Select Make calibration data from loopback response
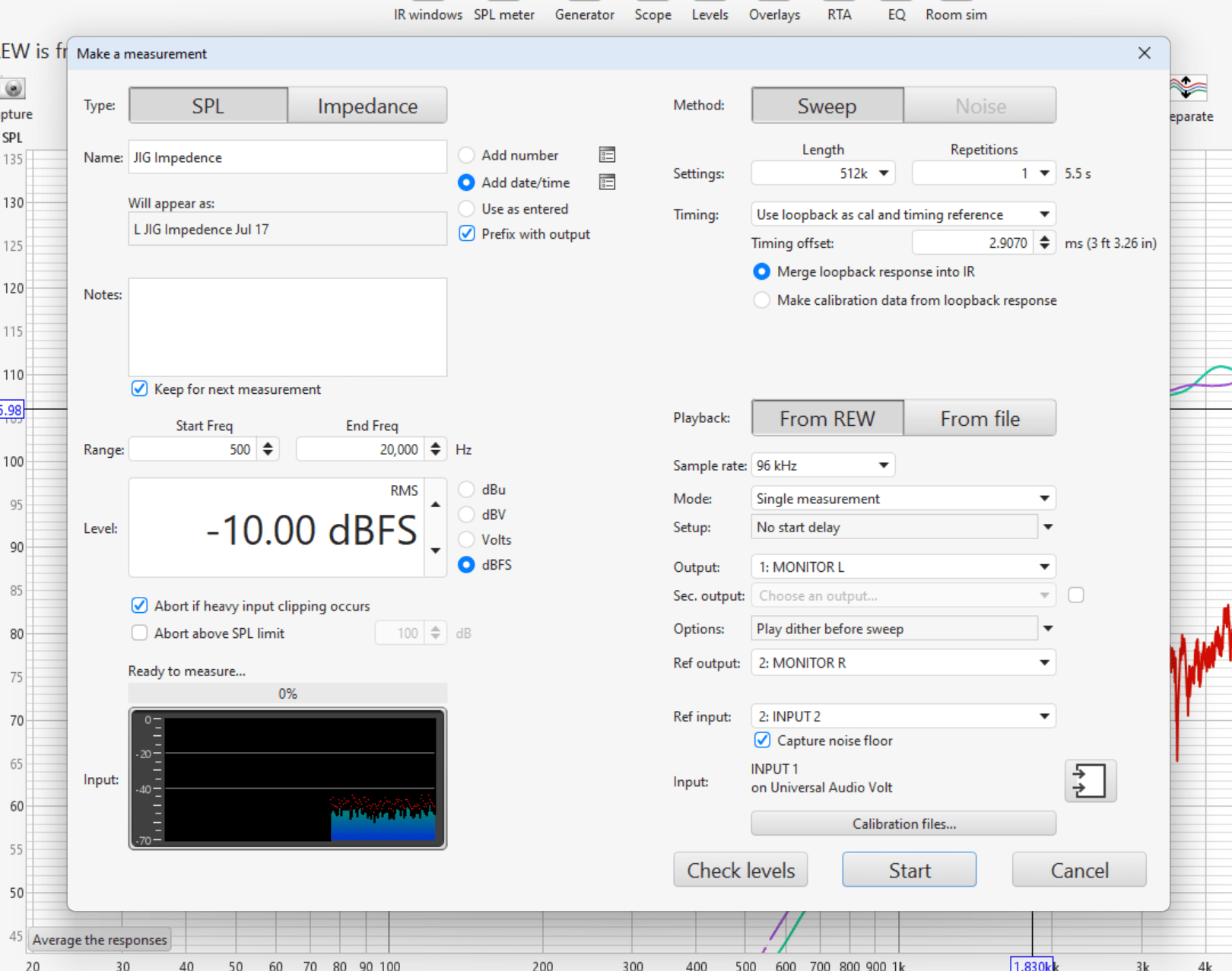The height and width of the screenshot is (971, 1232). (x=761, y=300)
